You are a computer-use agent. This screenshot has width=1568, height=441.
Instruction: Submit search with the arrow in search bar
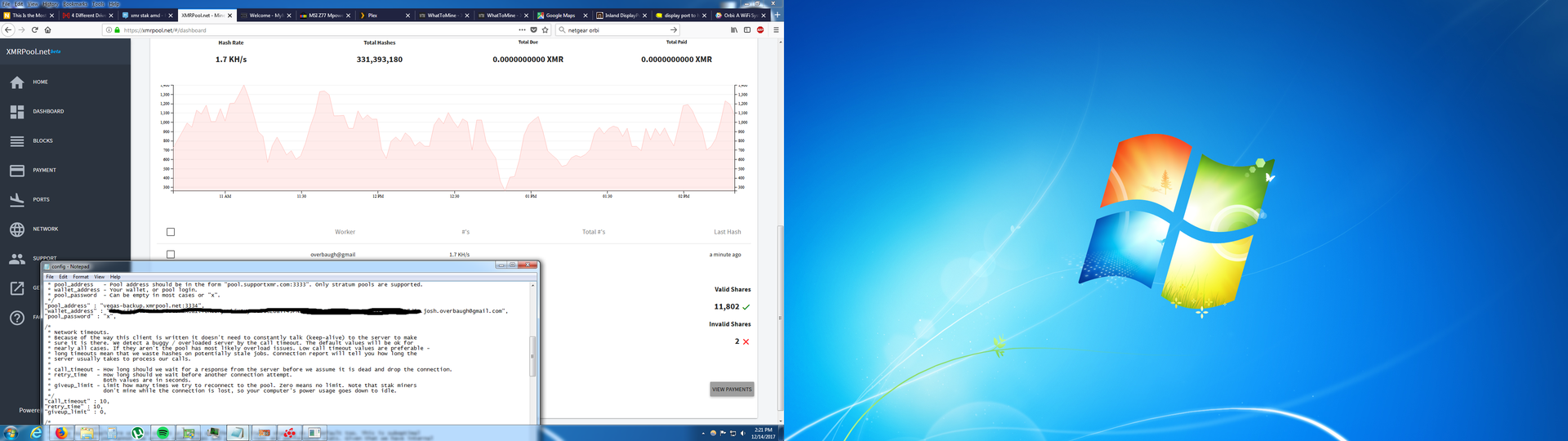(x=674, y=29)
